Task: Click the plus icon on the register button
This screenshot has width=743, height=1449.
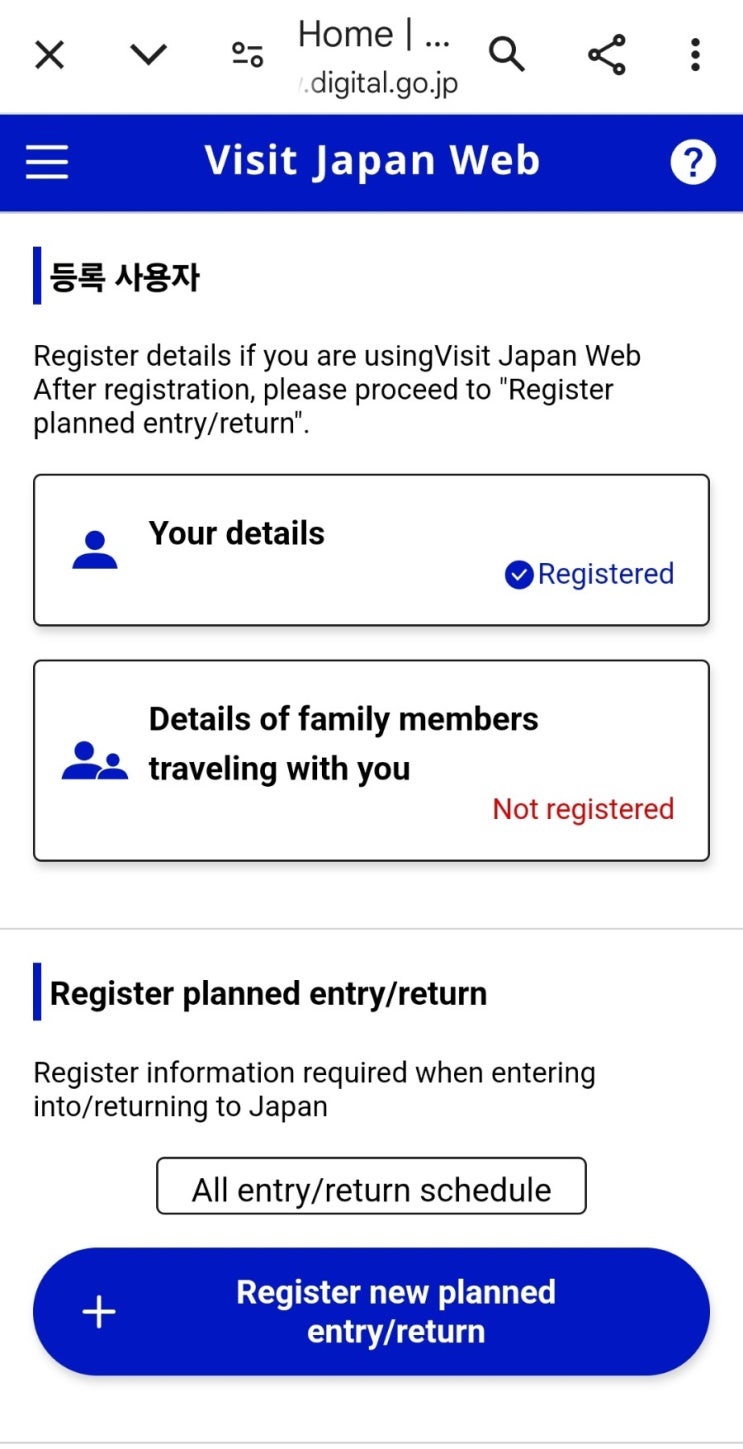Action: click(99, 1312)
